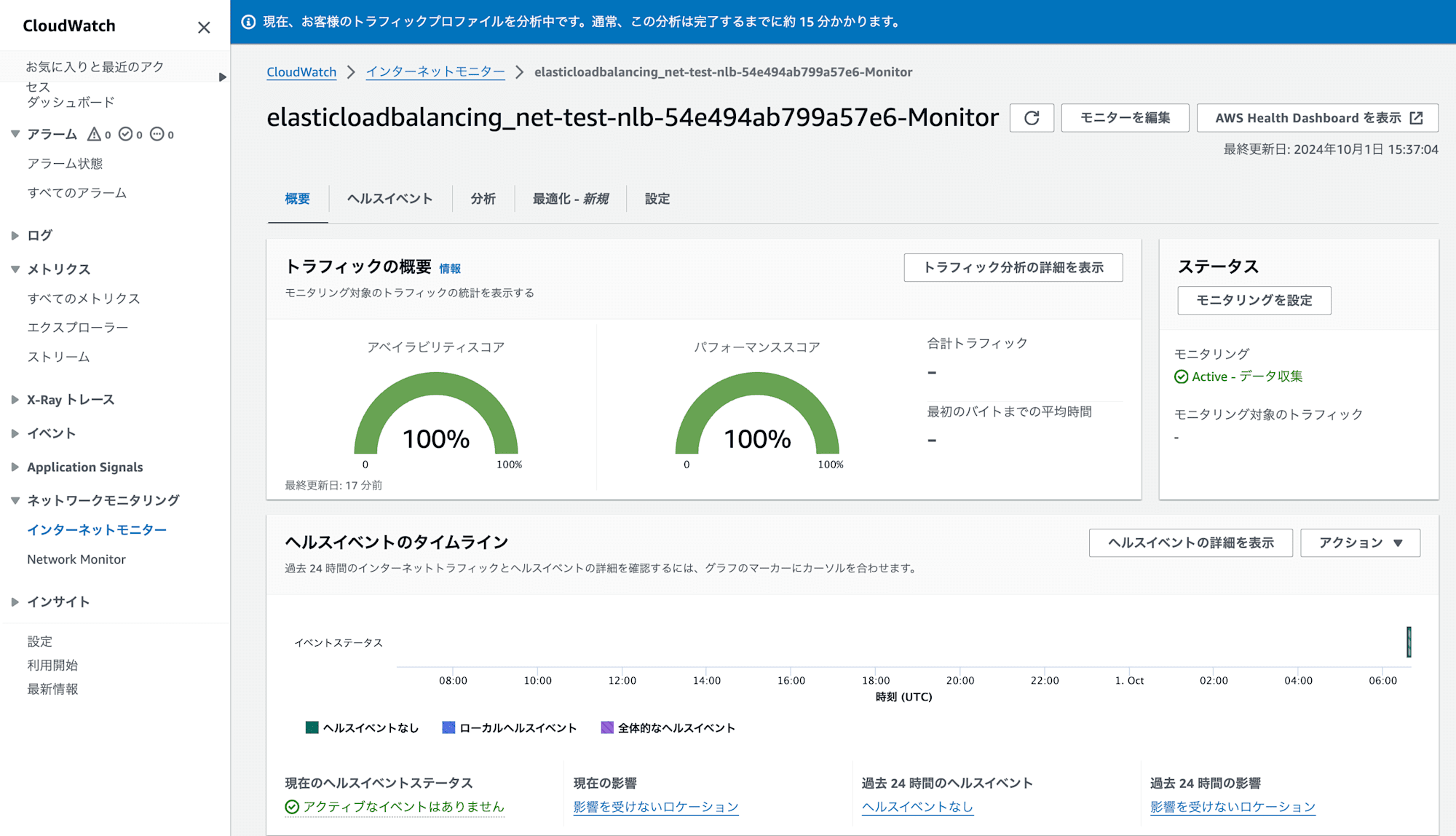The image size is (1456, 836).
Task: Open the 最適化 - 新規 tab
Action: click(571, 199)
